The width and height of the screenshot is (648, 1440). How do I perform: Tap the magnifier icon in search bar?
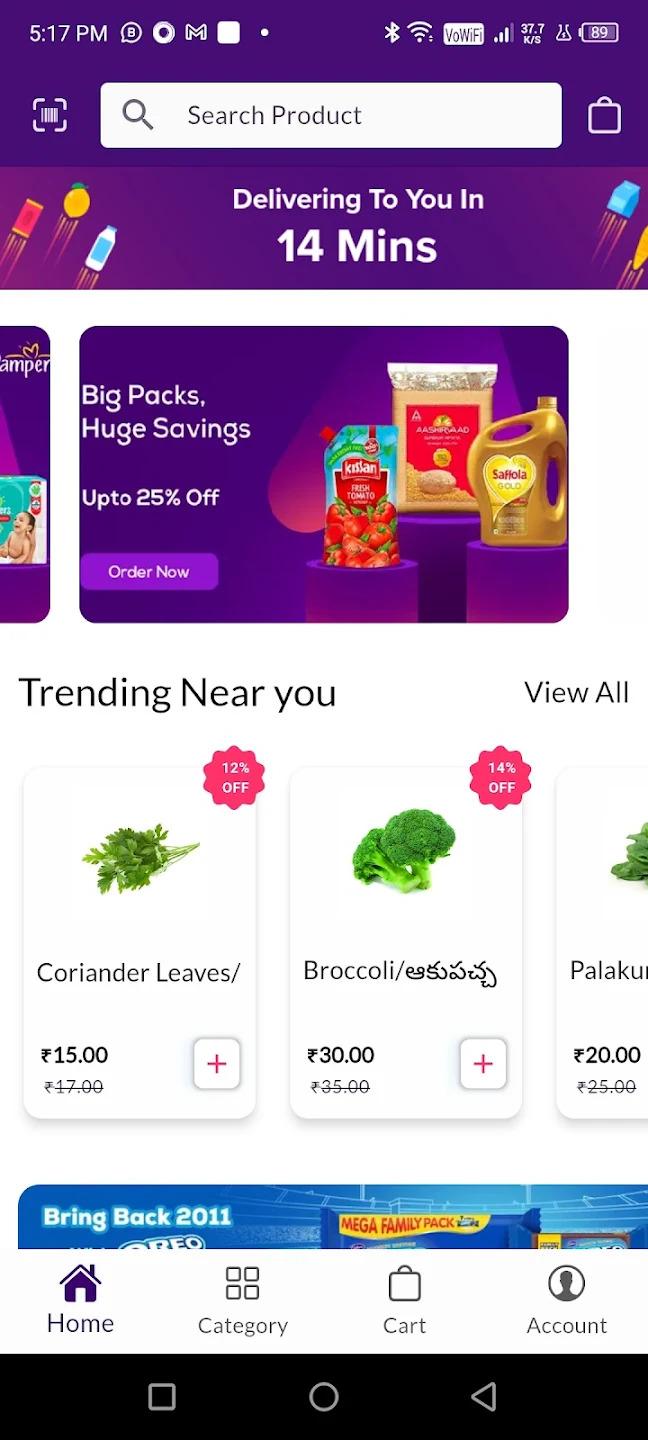[x=138, y=115]
